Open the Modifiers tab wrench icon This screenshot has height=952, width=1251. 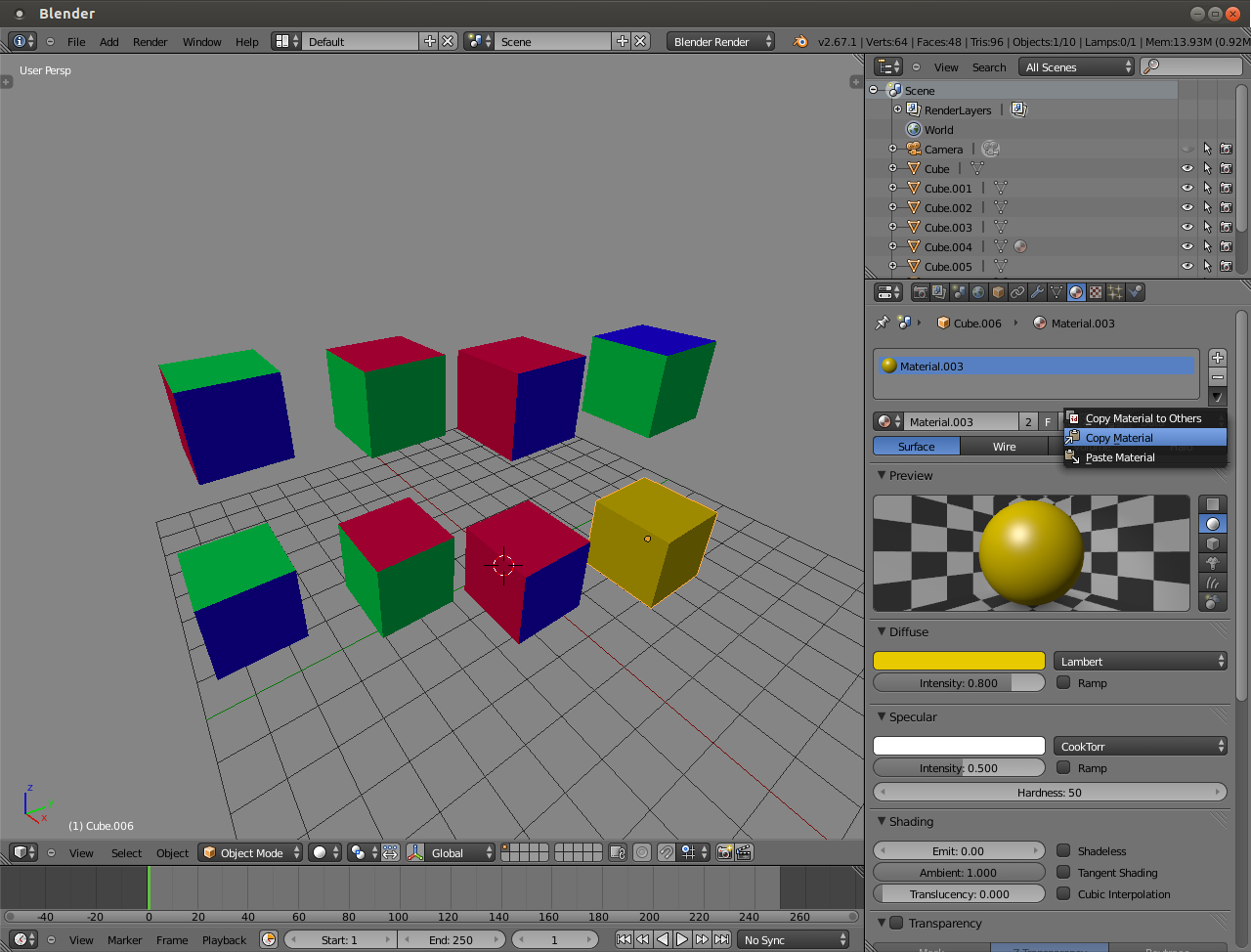coord(1037,292)
